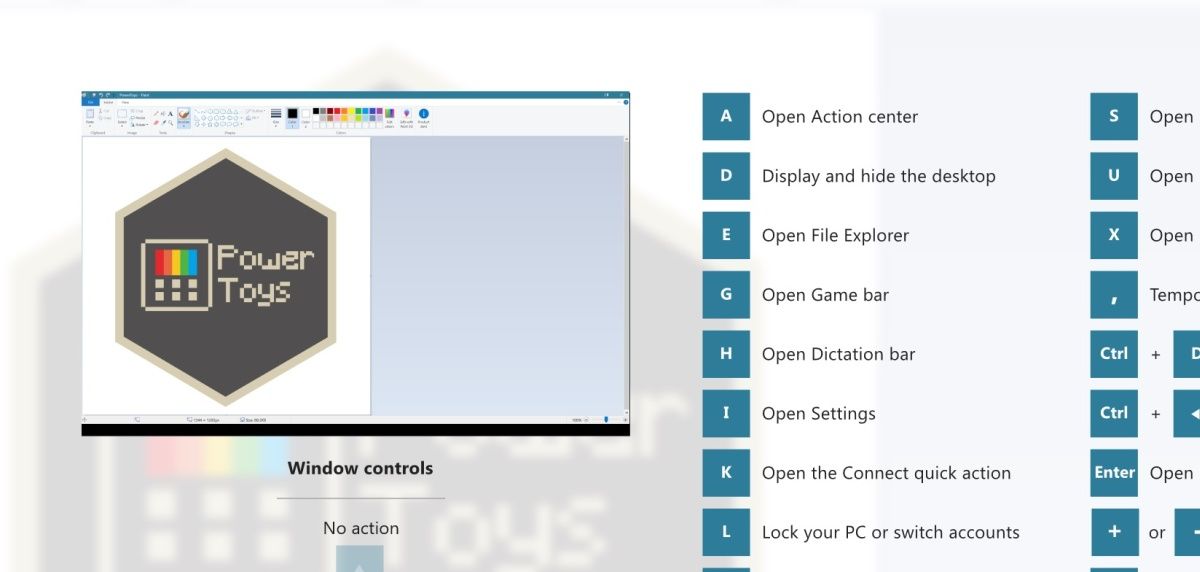Open Edit colors in Paint ribbon

390,117
